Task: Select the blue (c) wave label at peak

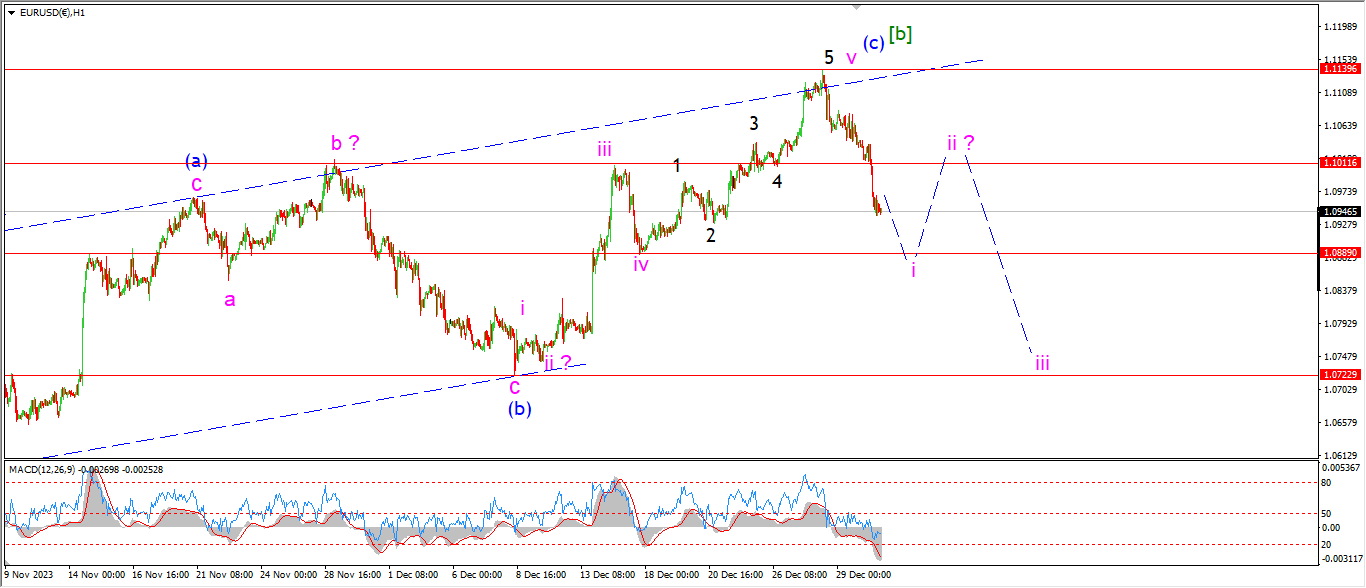Action: coord(874,43)
